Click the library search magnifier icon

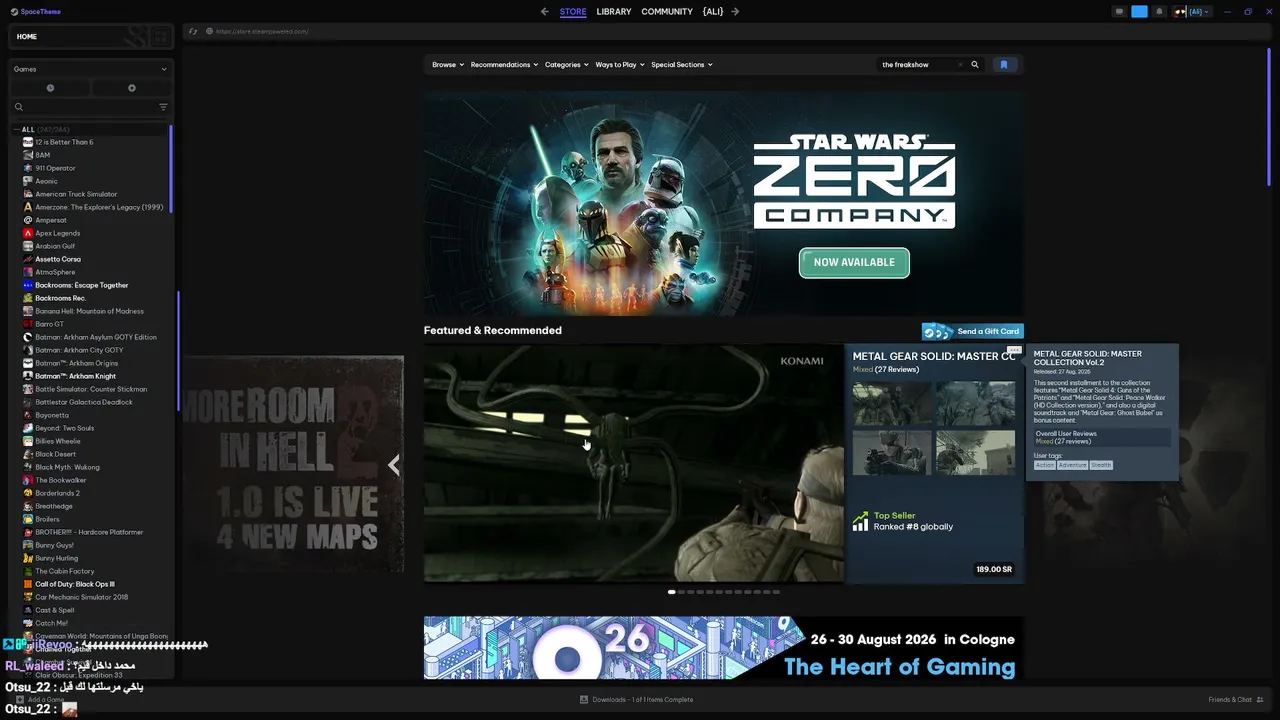(x=18, y=107)
